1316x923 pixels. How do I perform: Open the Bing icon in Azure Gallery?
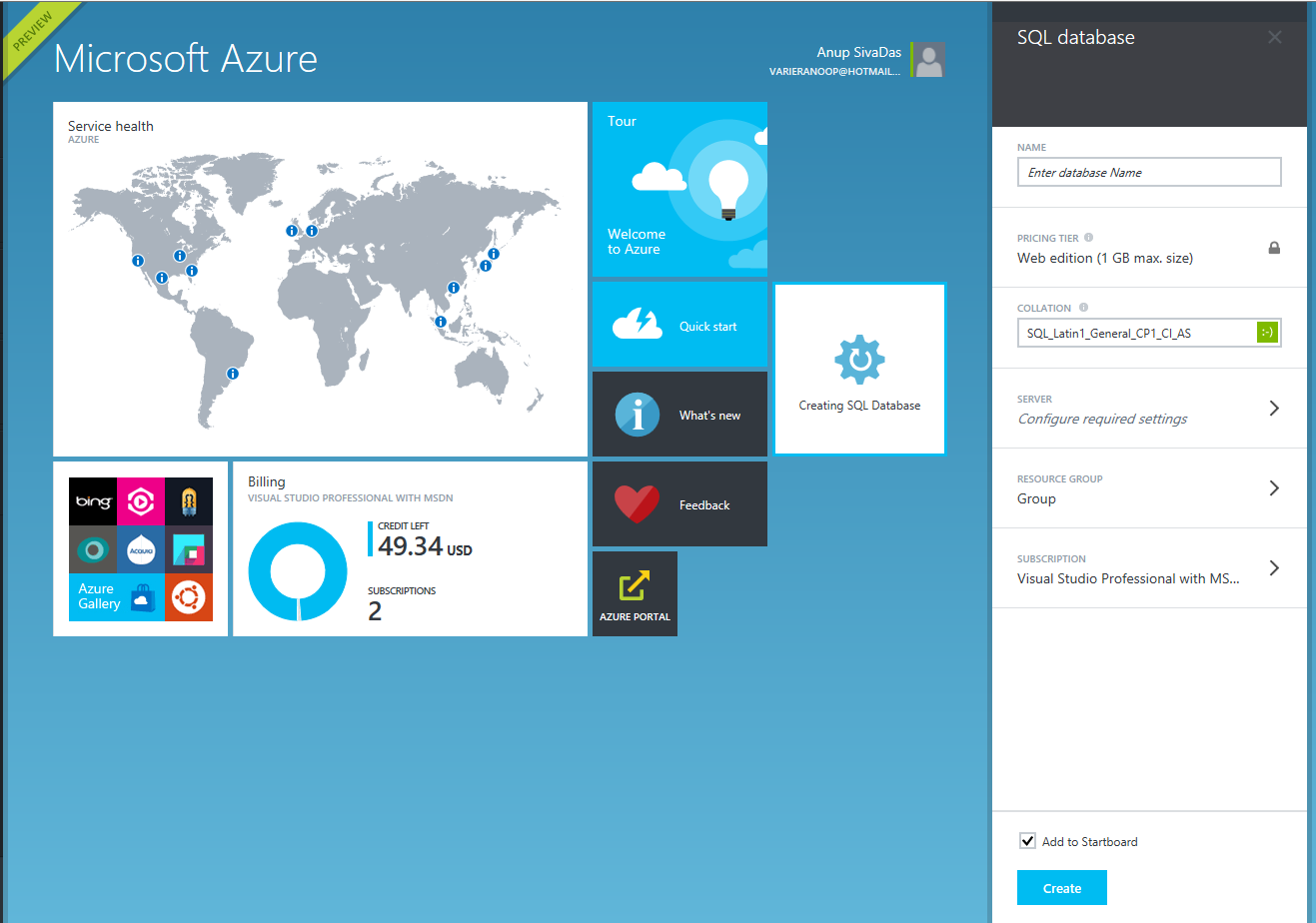point(93,501)
